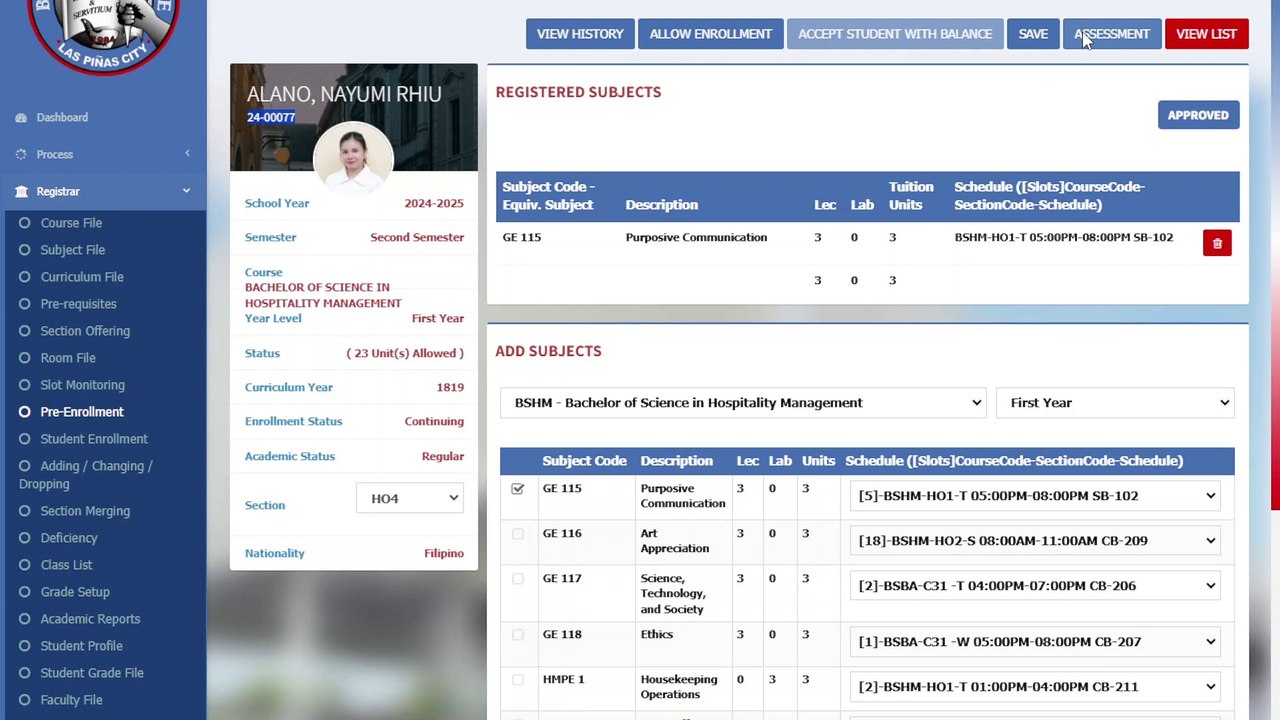
Task: Click the Course File circle icon
Action: (25, 223)
